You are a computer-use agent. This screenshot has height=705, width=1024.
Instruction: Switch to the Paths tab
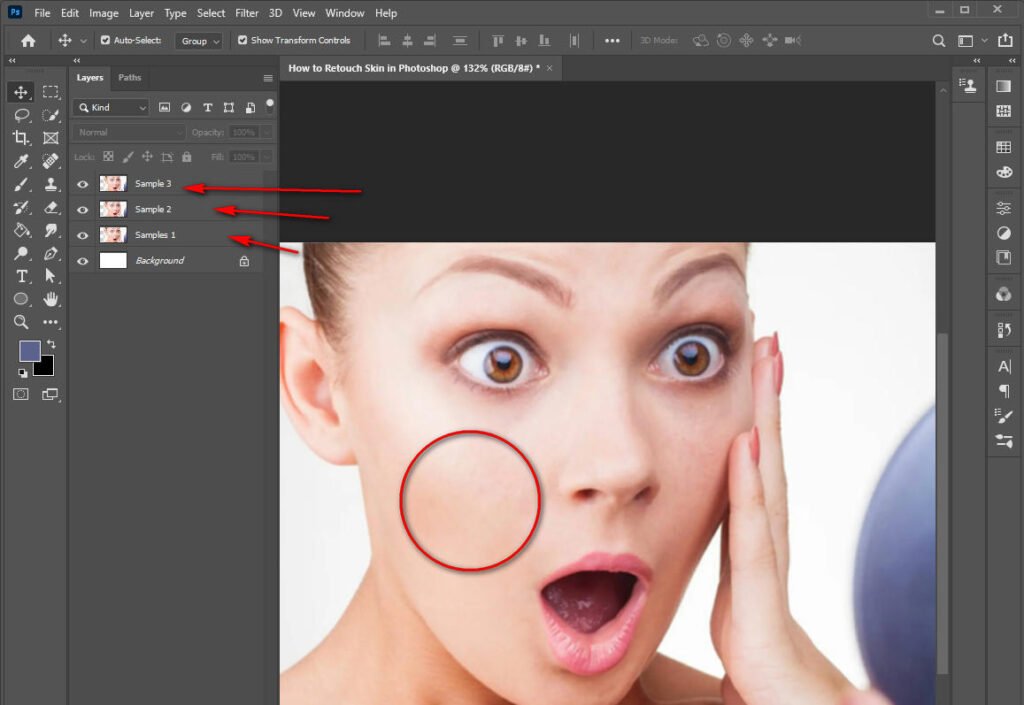click(129, 77)
